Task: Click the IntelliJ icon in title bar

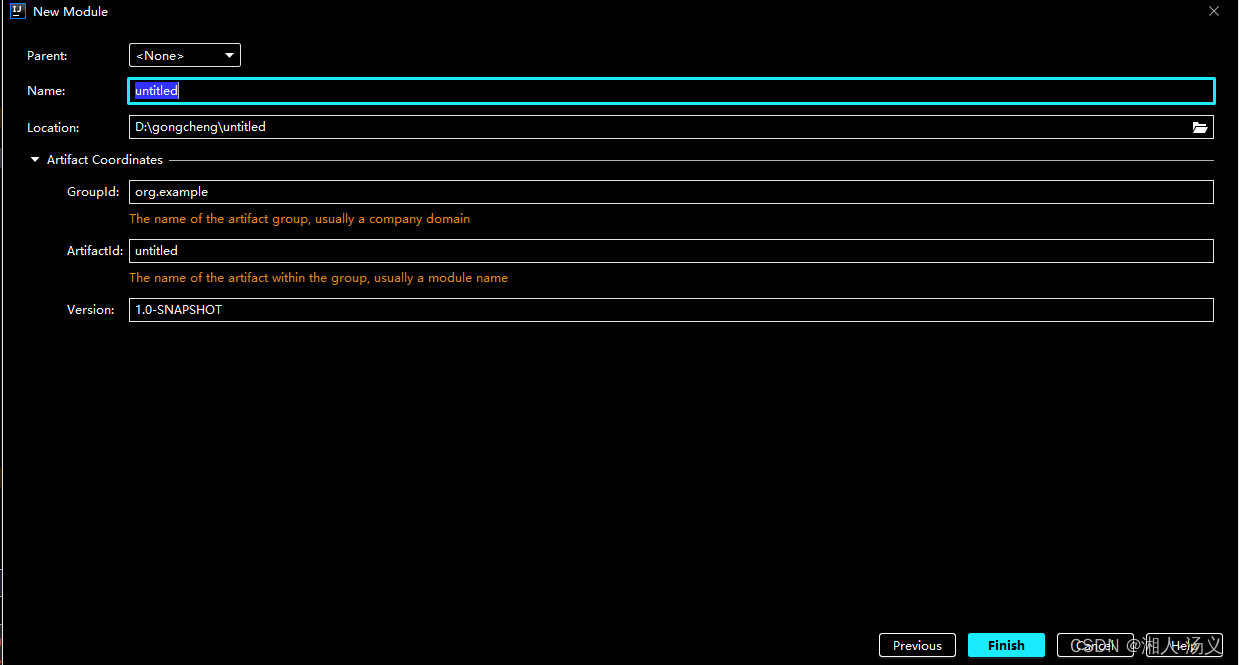Action: 17,12
